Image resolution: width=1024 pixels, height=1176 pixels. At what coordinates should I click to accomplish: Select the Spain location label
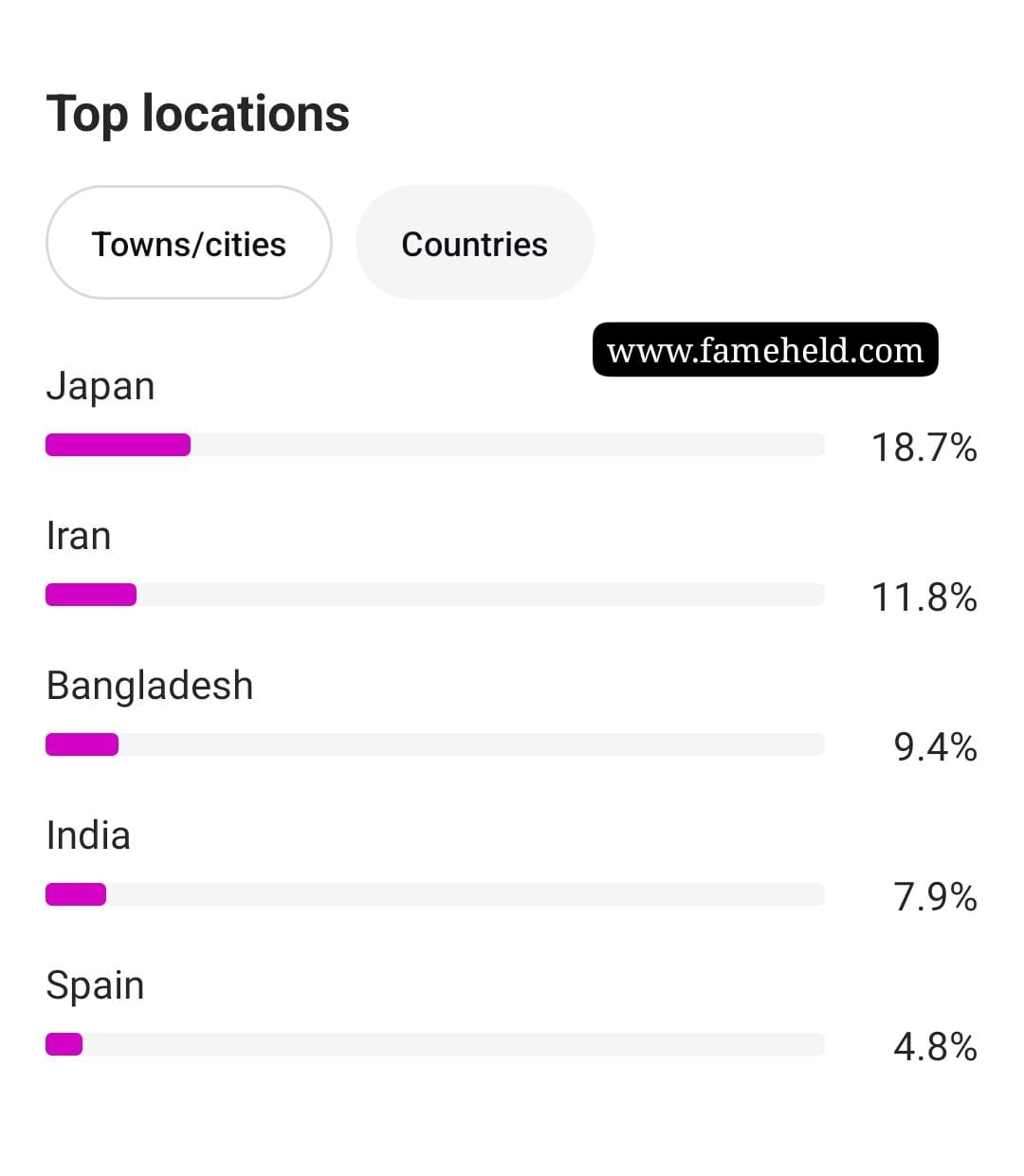95,986
